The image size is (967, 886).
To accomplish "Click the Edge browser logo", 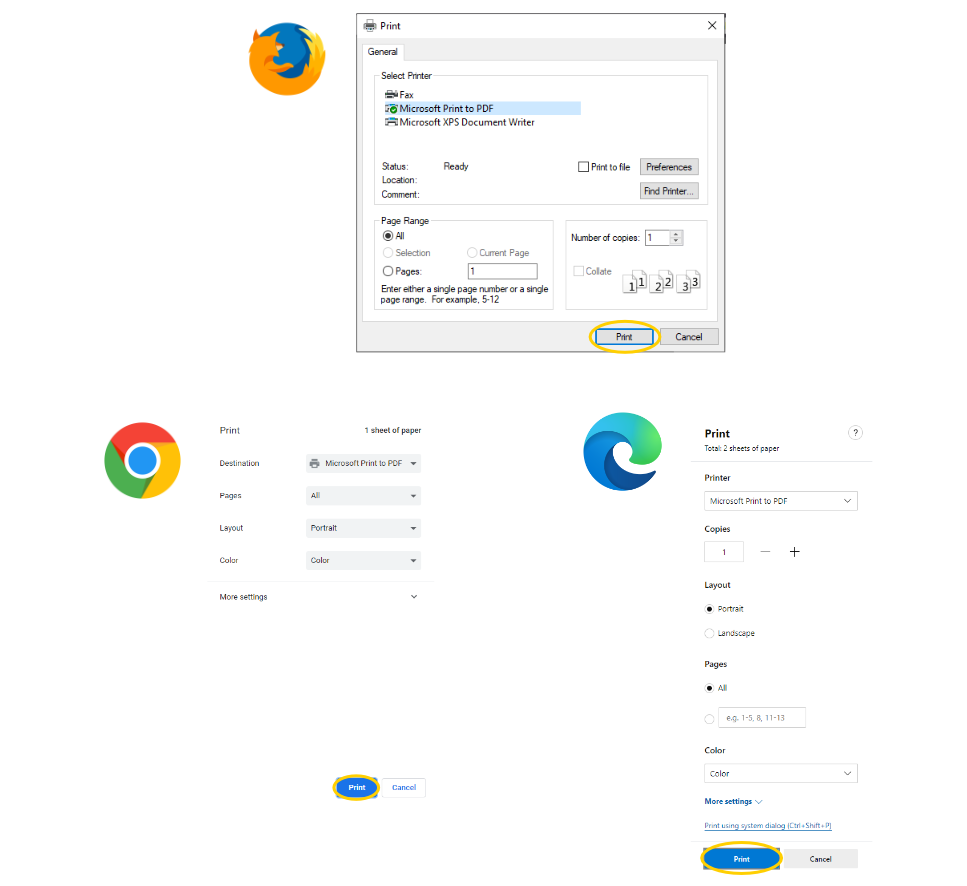I will pyautogui.click(x=622, y=451).
